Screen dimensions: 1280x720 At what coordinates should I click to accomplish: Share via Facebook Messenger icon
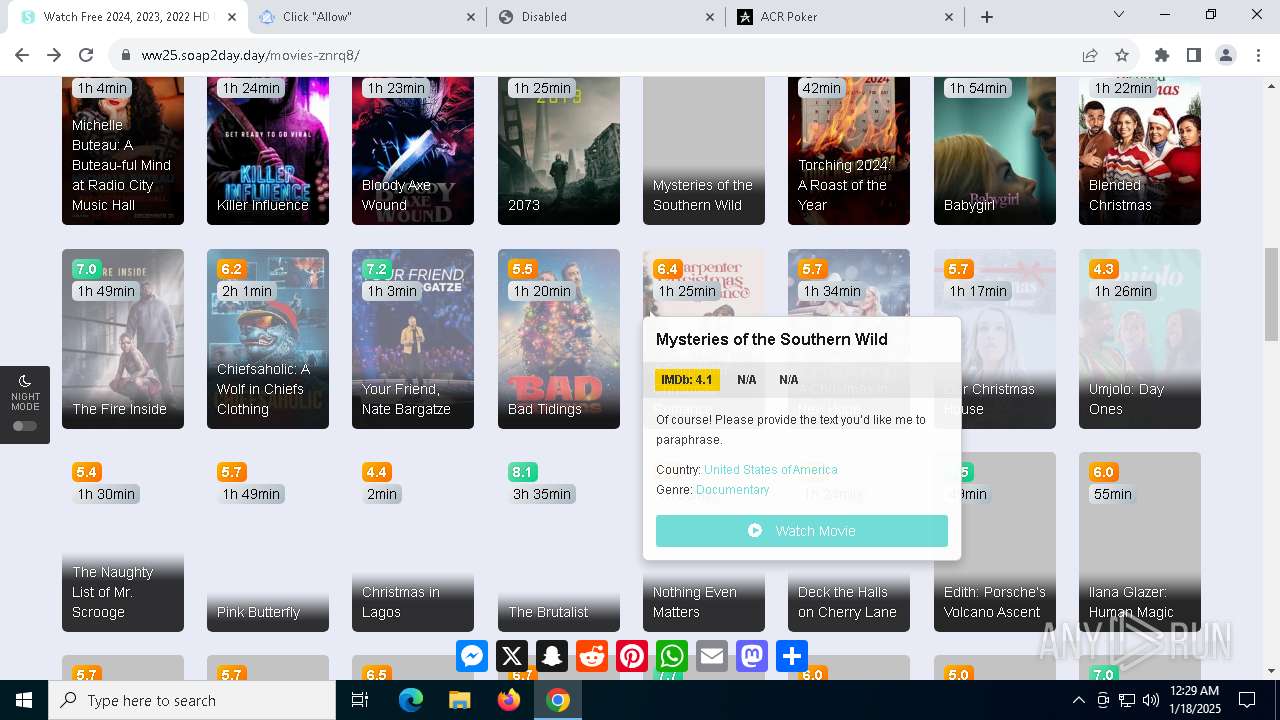point(472,656)
